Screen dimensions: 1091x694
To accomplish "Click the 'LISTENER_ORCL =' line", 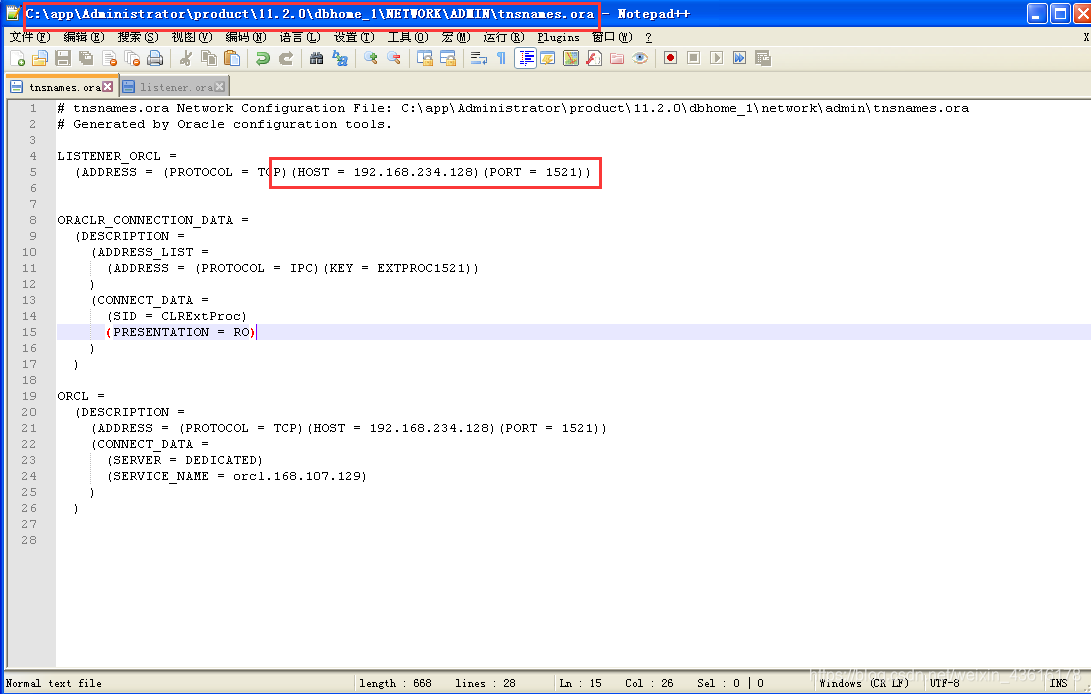I will 117,156.
